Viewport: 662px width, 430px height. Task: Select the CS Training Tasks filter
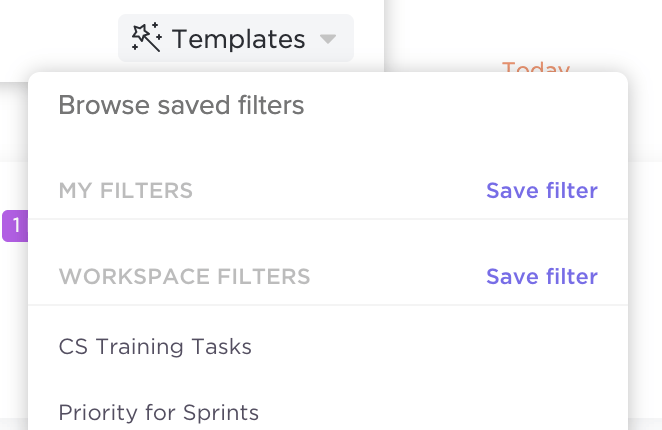[155, 347]
